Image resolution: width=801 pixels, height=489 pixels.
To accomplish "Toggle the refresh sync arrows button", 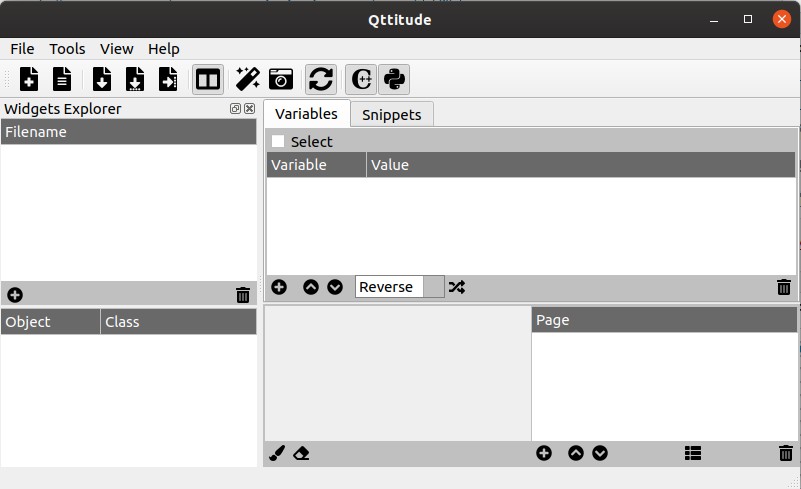I will coord(321,79).
